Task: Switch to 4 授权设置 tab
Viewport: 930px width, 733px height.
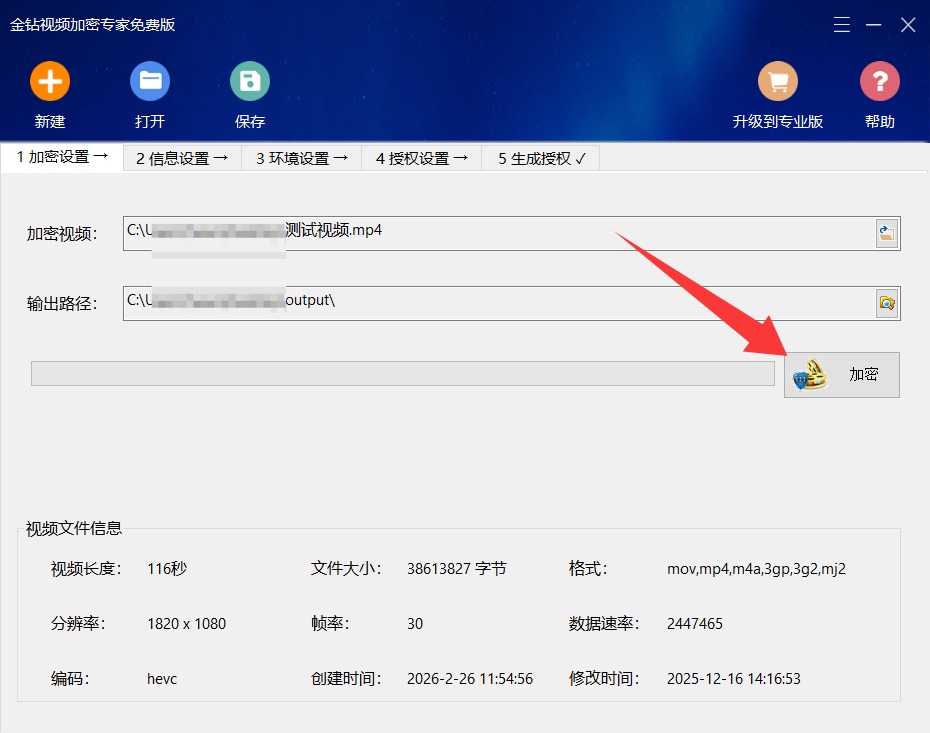Action: [422, 159]
